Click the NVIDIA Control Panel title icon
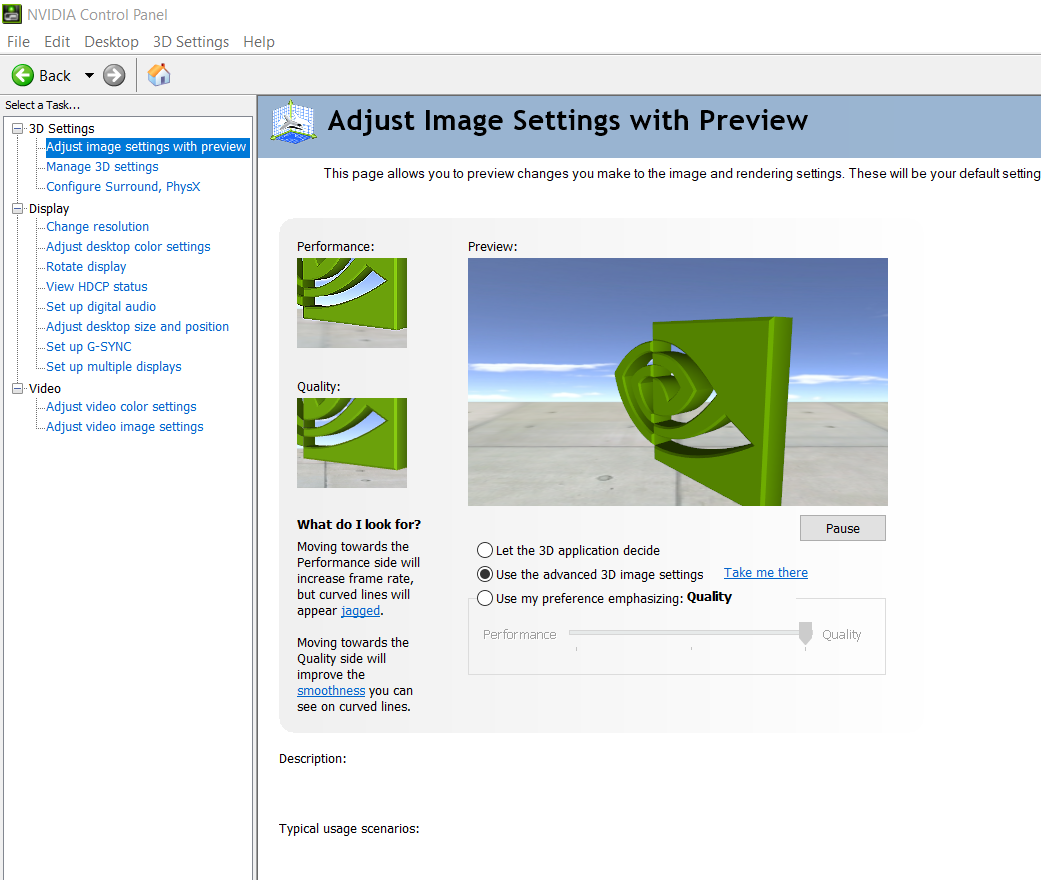 (12, 14)
